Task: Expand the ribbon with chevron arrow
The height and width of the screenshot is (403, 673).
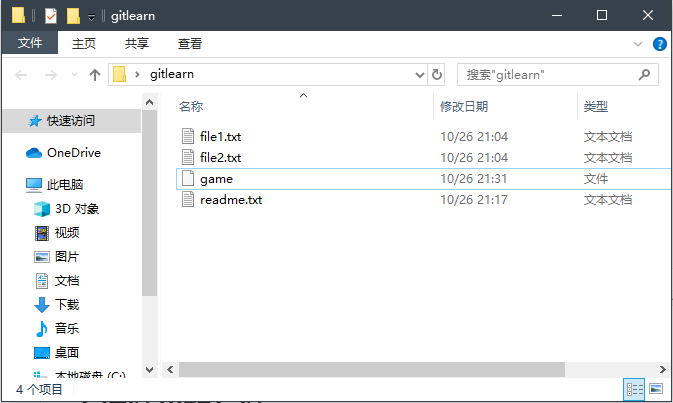Action: (639, 44)
